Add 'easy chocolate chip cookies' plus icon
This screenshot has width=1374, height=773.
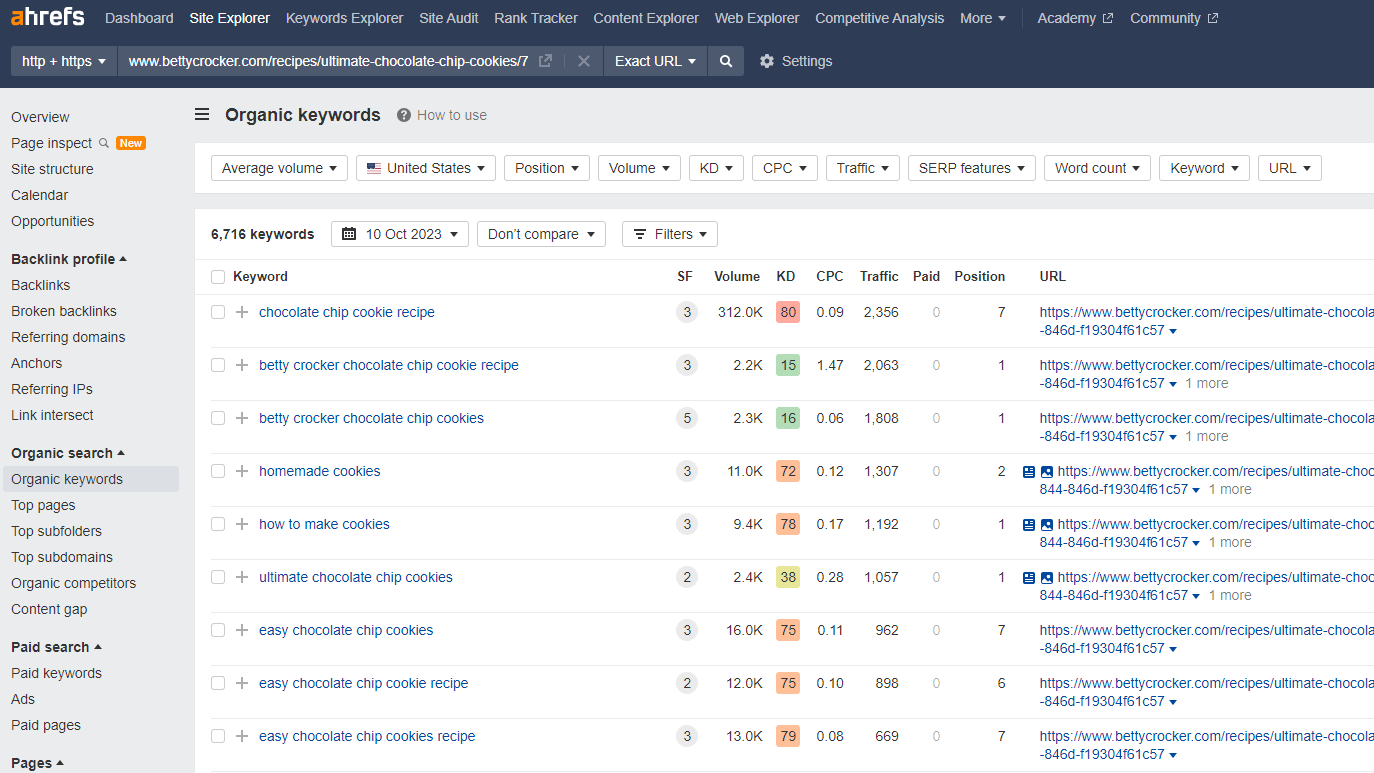click(x=241, y=630)
